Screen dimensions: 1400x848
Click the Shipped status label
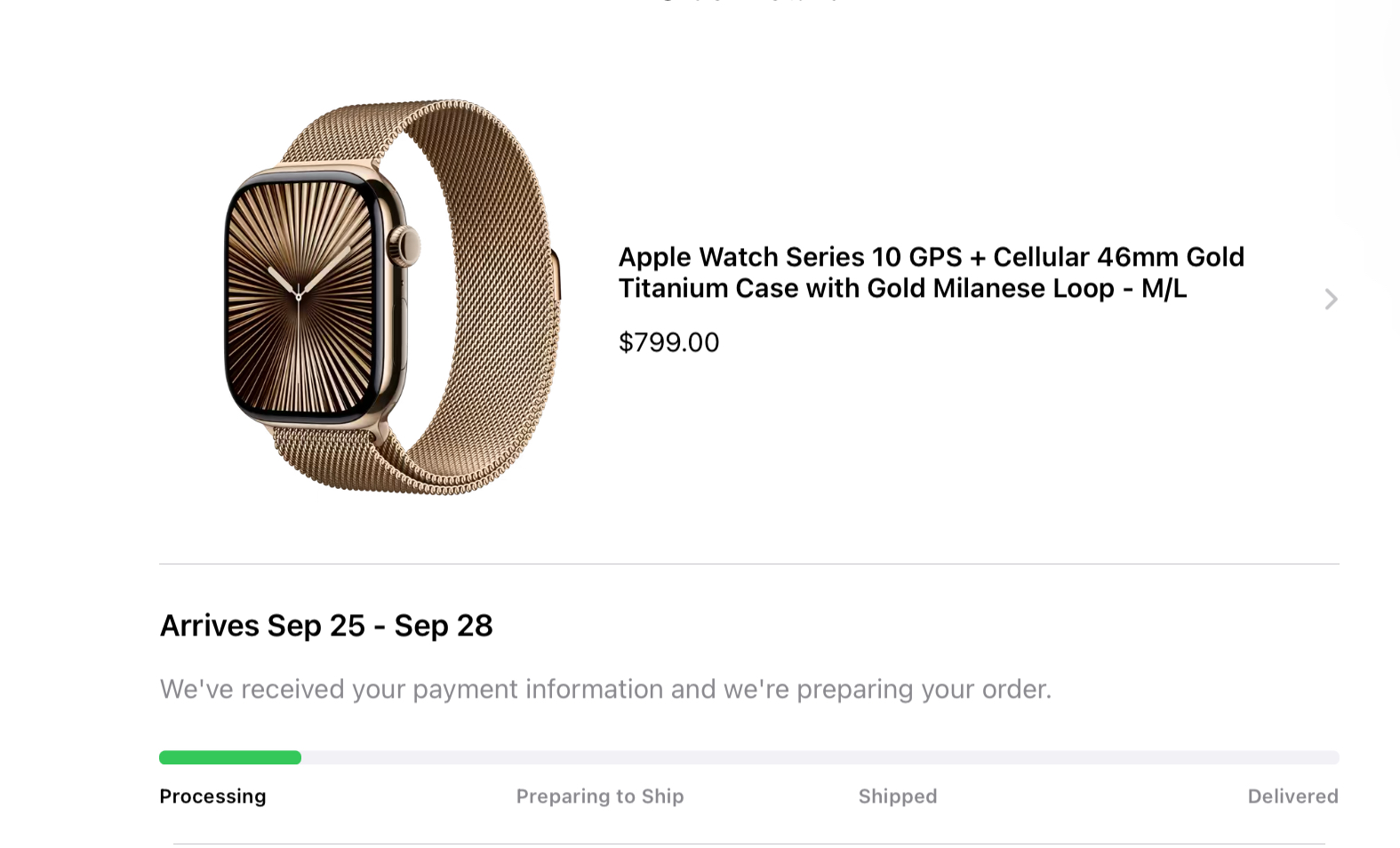(x=897, y=796)
